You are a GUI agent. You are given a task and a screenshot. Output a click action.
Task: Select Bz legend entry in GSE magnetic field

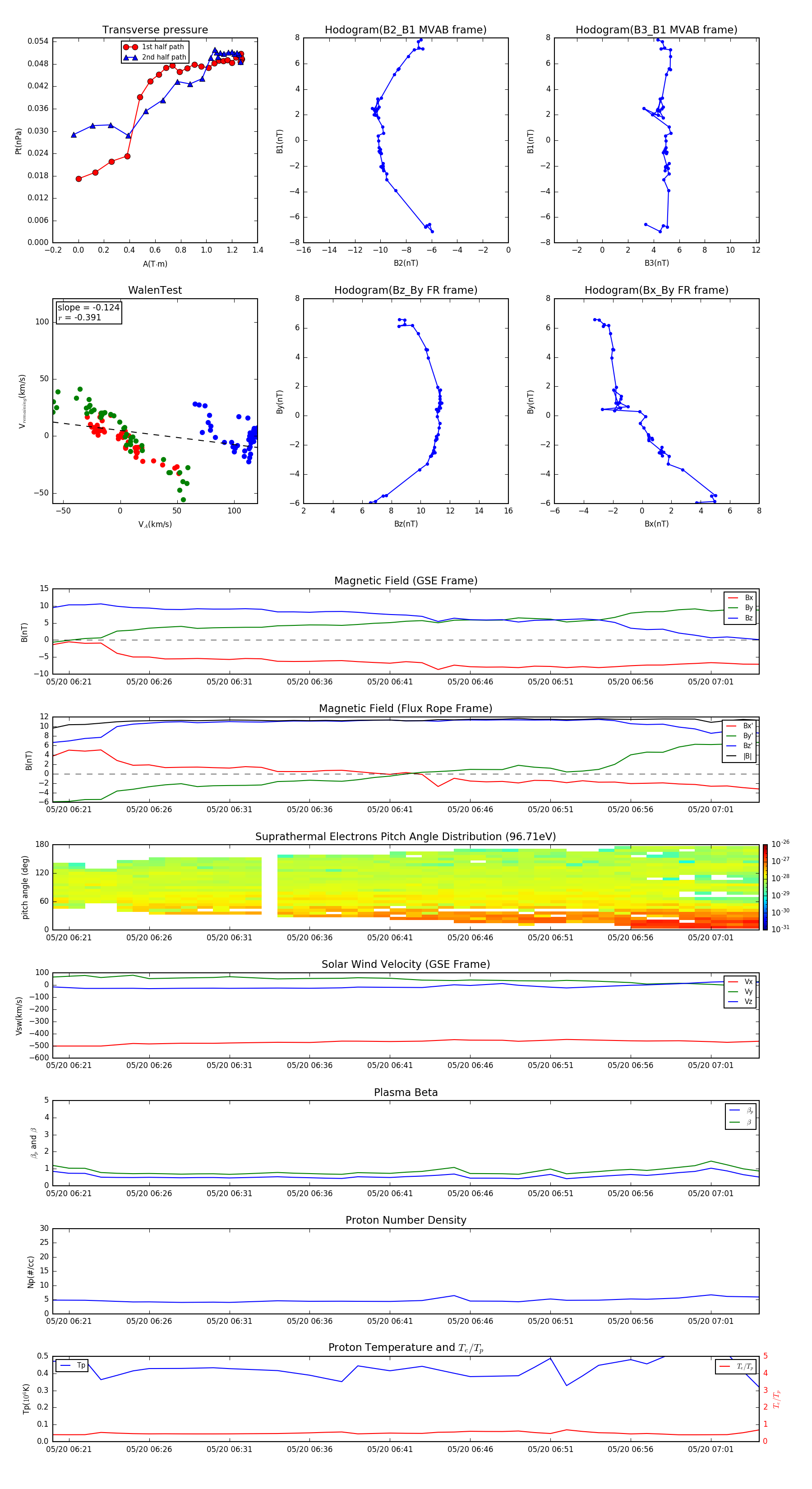pyautogui.click(x=740, y=618)
